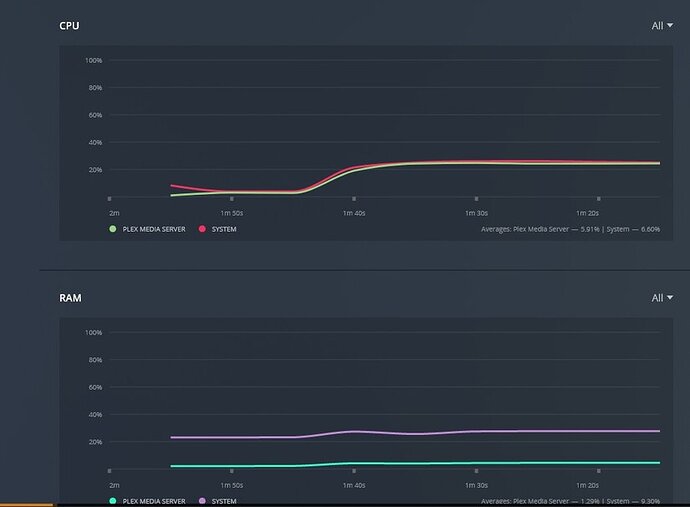
Task: Select the RAM section heading
Action: 70,298
